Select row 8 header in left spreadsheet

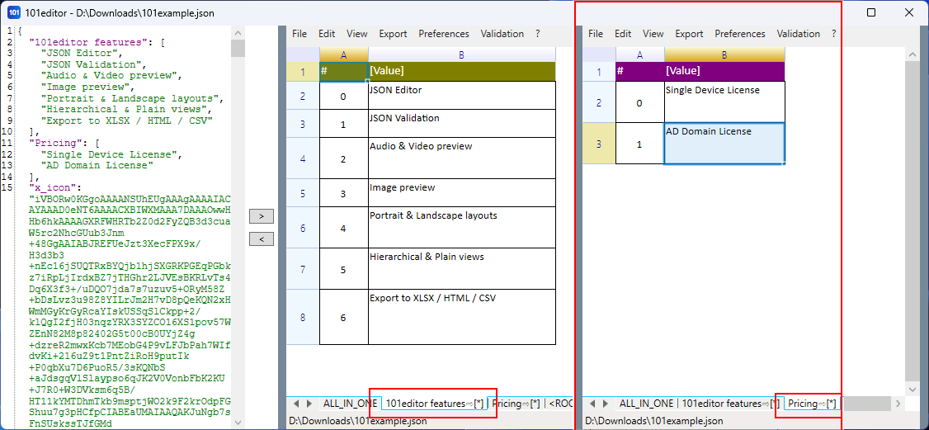303,317
